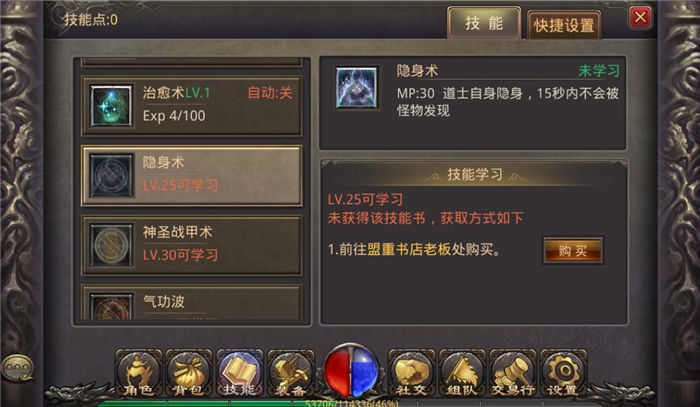
Task: Open the 设置 settings gear icon
Action: (563, 374)
